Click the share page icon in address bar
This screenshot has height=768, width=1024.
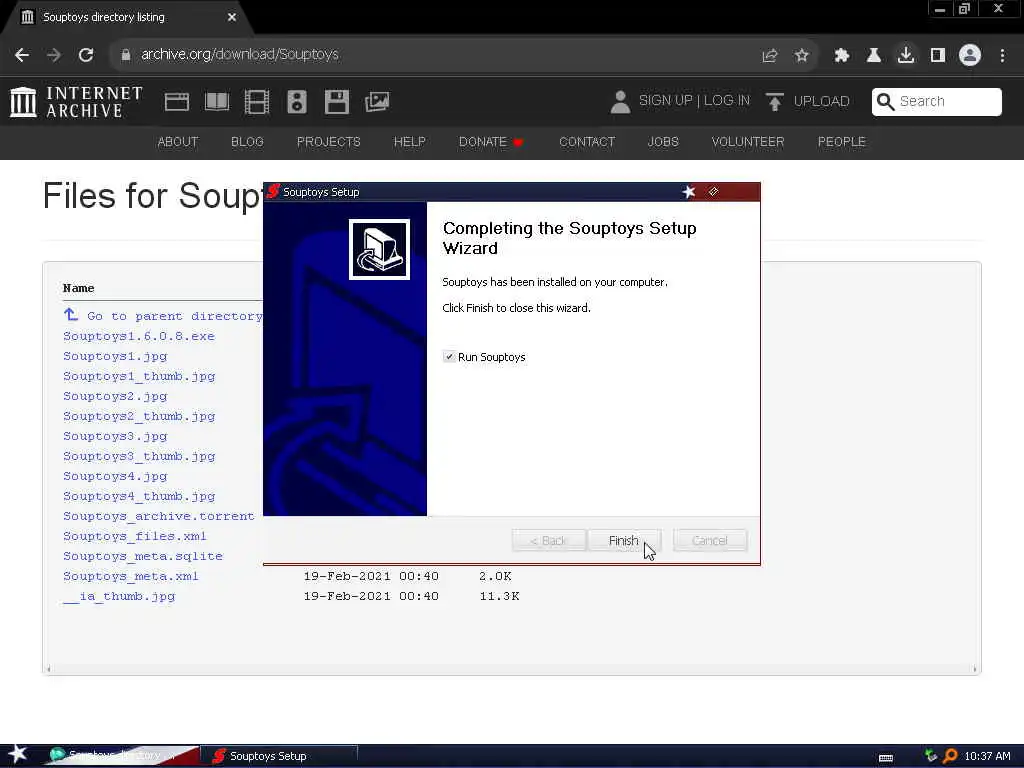click(x=769, y=56)
